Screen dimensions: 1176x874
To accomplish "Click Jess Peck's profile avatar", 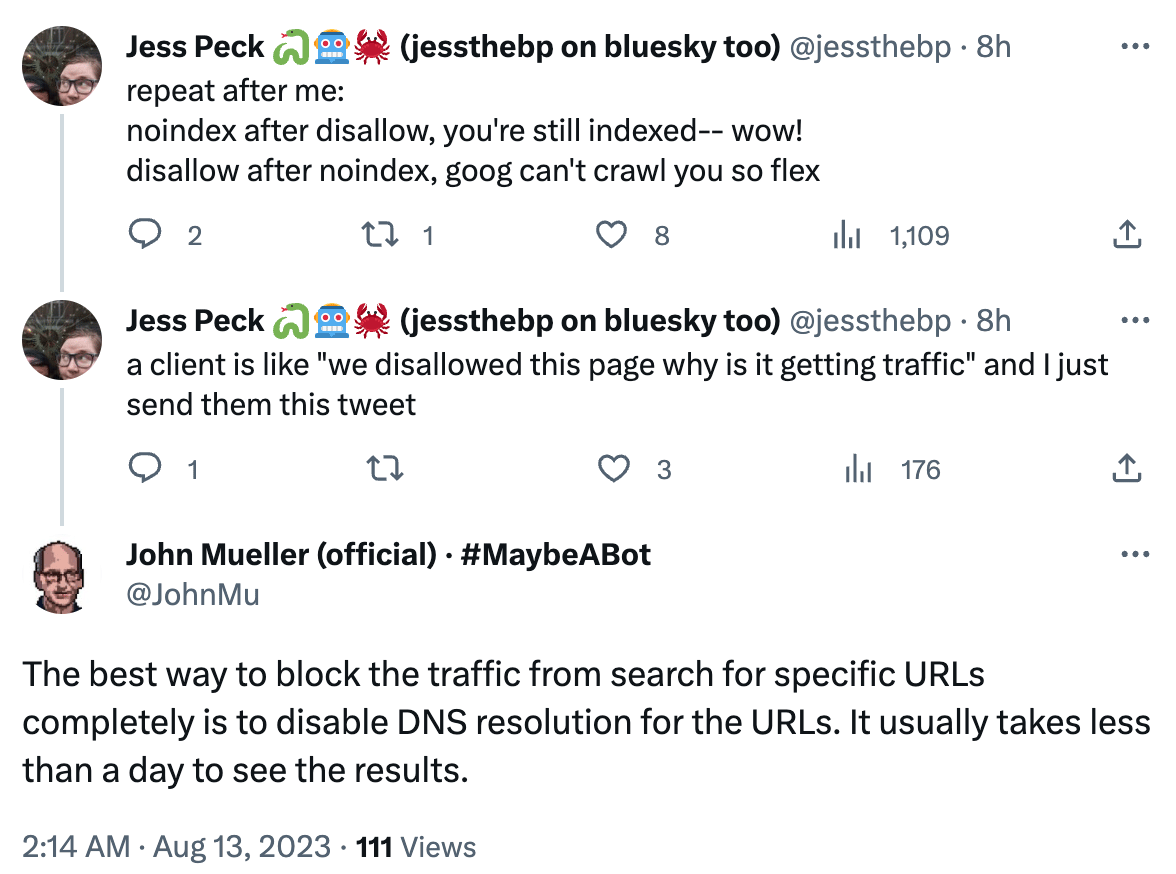I will (x=61, y=66).
